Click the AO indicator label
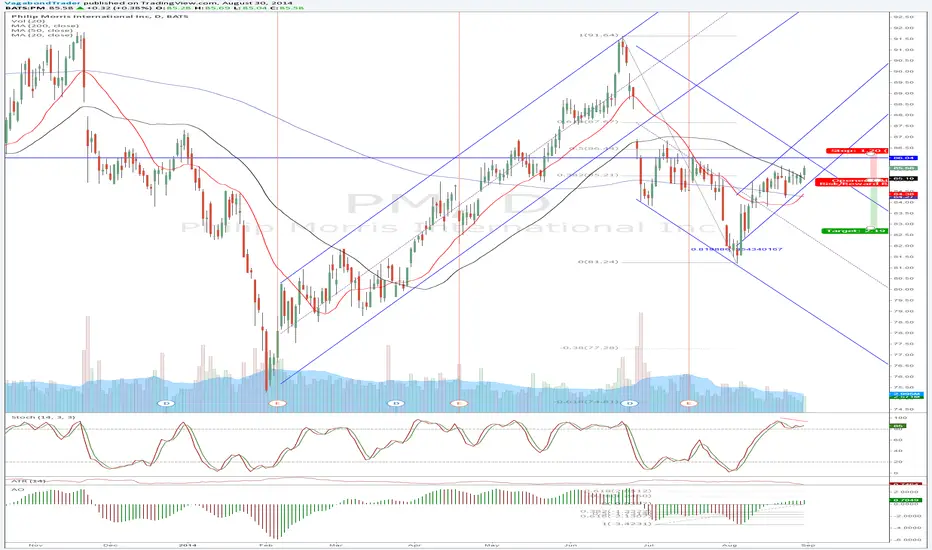Screen dimensions: 932x550 point(17,489)
